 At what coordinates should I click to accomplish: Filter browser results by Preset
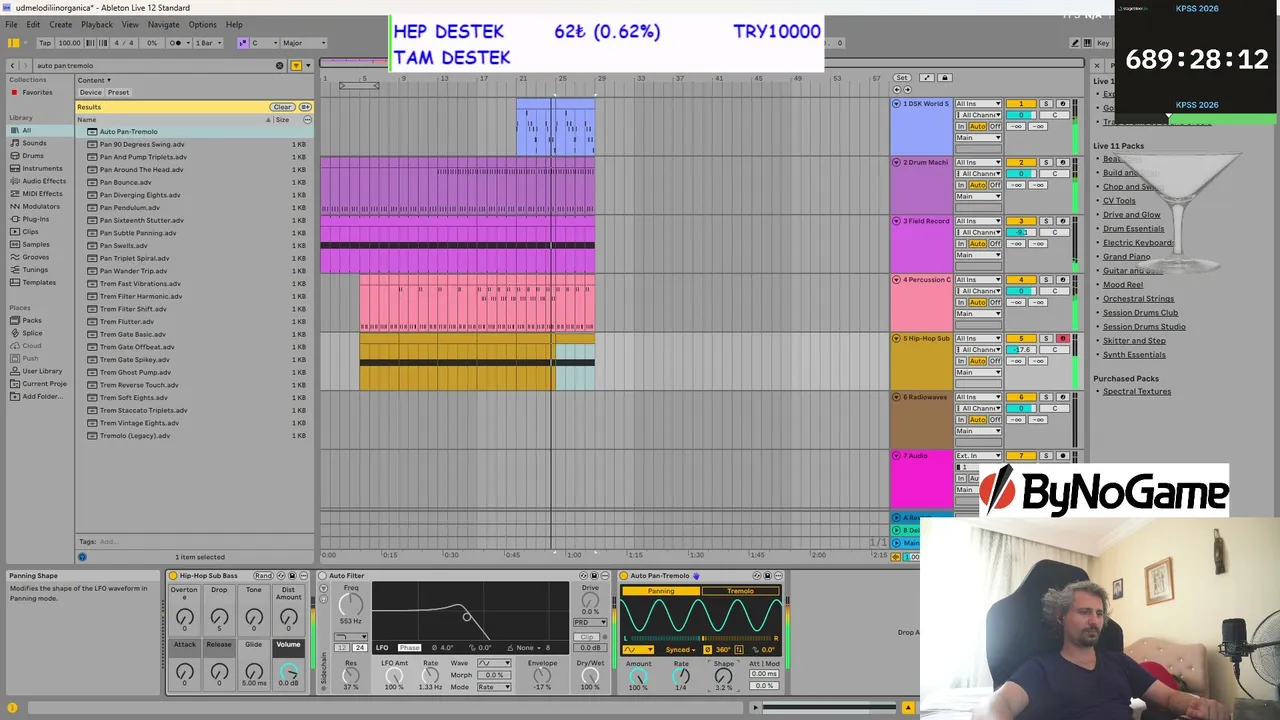(x=118, y=93)
